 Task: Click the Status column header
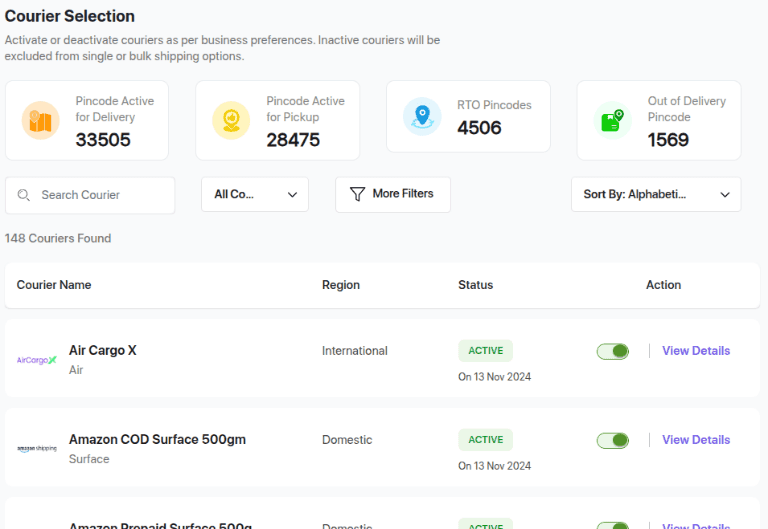[x=476, y=285]
